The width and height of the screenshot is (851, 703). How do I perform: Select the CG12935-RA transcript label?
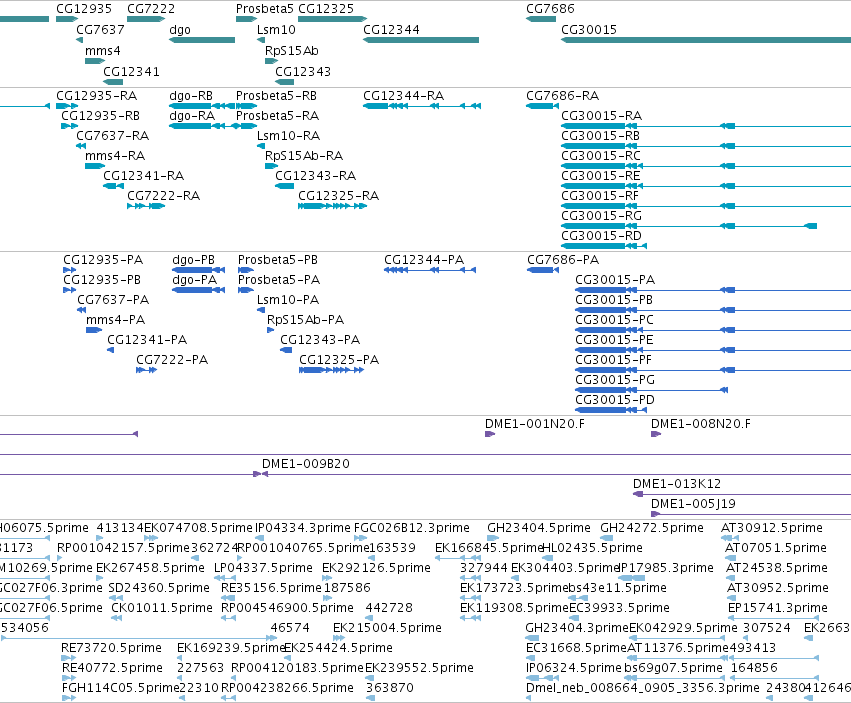[97, 96]
